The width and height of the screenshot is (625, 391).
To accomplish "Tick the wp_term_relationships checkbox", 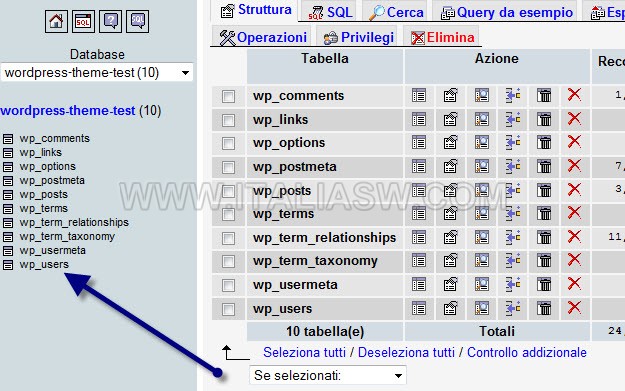I will [x=228, y=238].
